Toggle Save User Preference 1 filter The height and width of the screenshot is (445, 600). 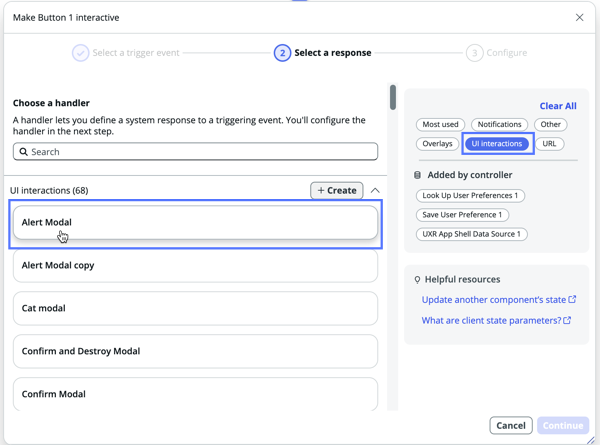pyautogui.click(x=462, y=215)
